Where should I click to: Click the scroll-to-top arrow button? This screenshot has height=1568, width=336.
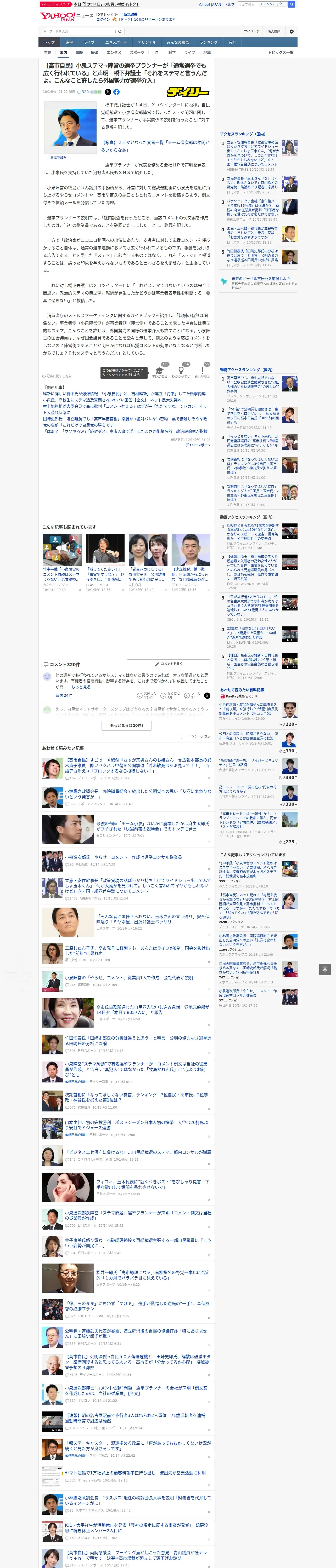325,969
